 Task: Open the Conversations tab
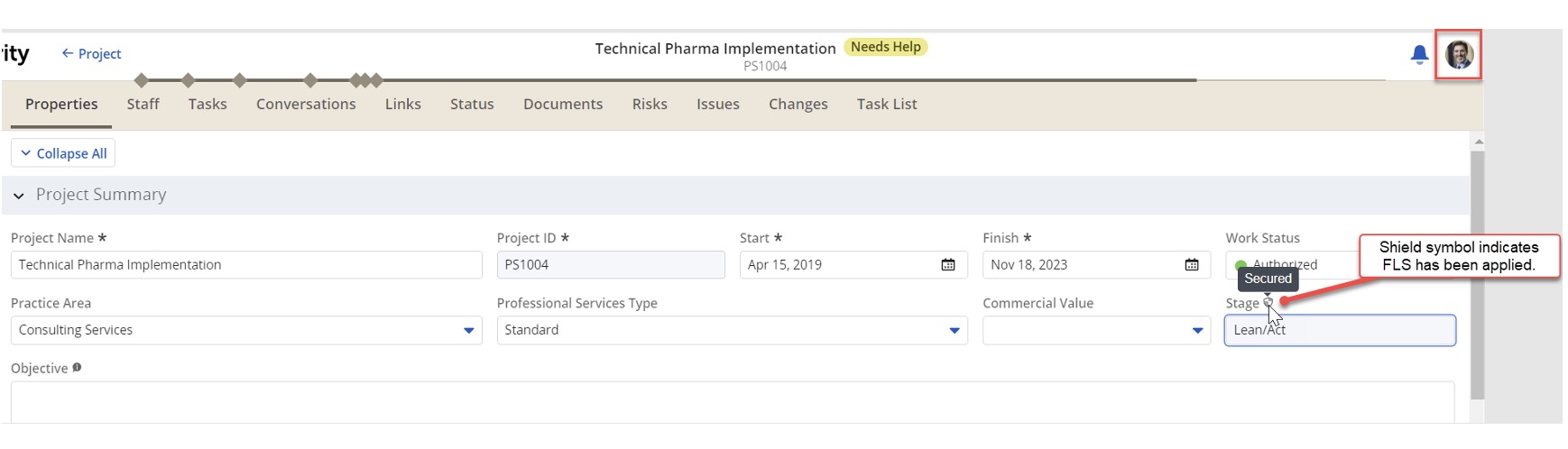tap(306, 105)
